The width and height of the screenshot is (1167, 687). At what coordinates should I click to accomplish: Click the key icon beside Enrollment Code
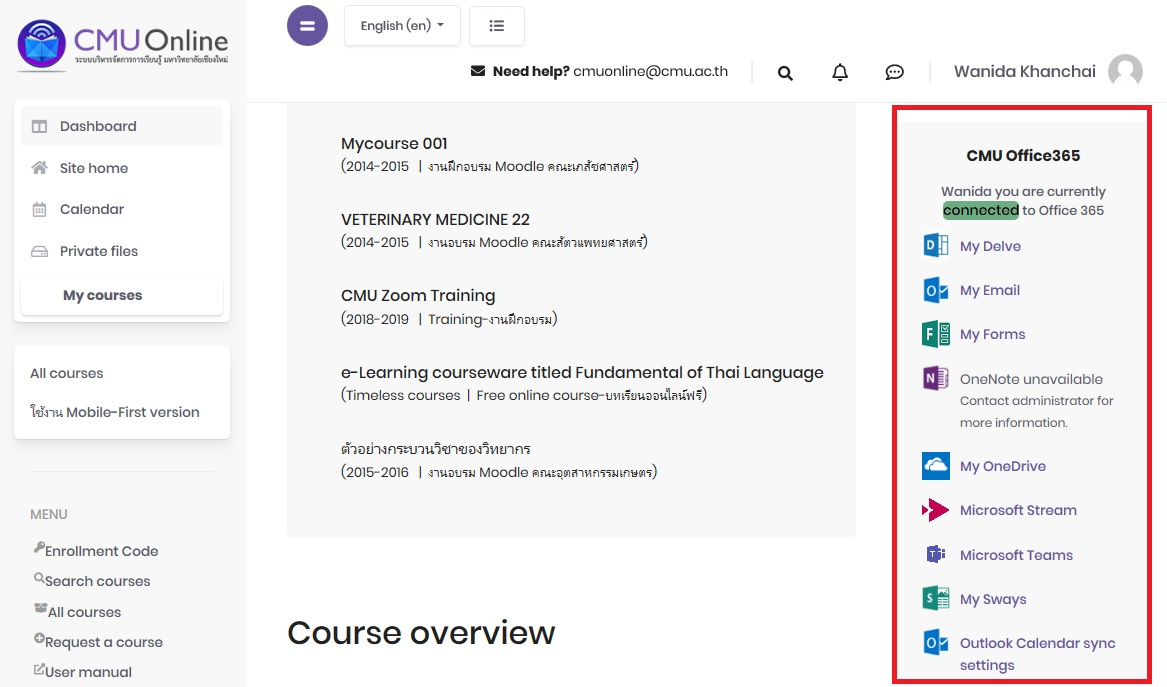39,548
